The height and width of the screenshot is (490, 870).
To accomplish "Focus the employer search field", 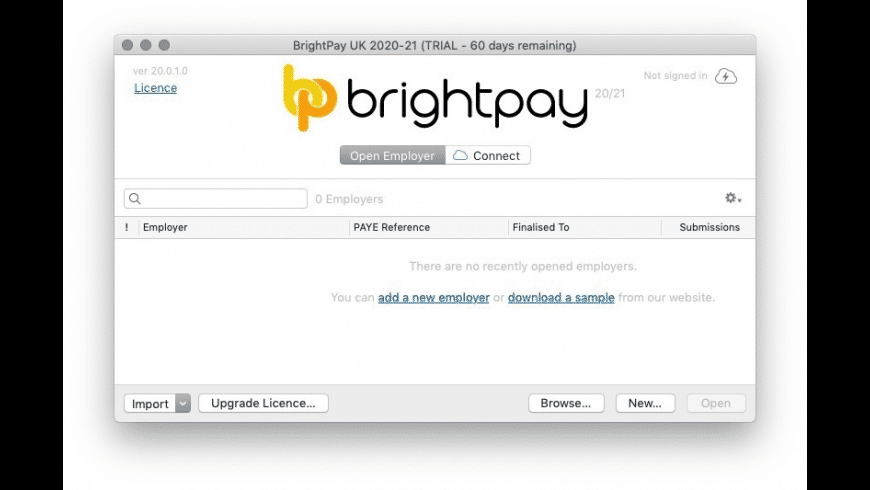I will [x=216, y=199].
